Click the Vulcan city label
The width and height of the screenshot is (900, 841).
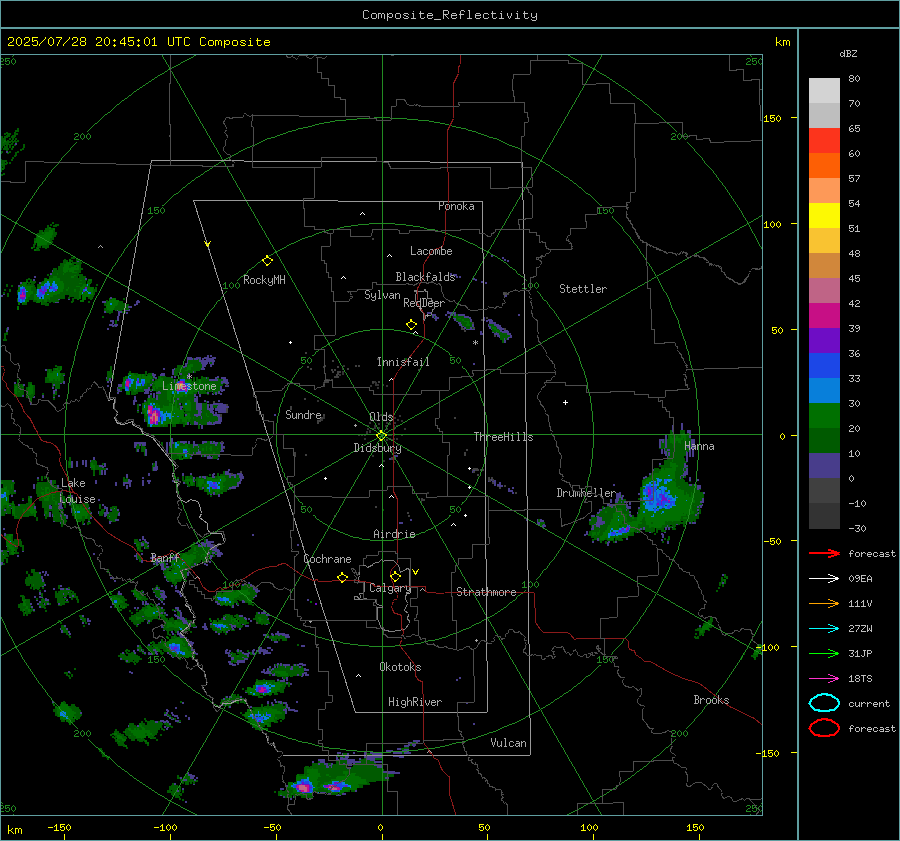(508, 743)
